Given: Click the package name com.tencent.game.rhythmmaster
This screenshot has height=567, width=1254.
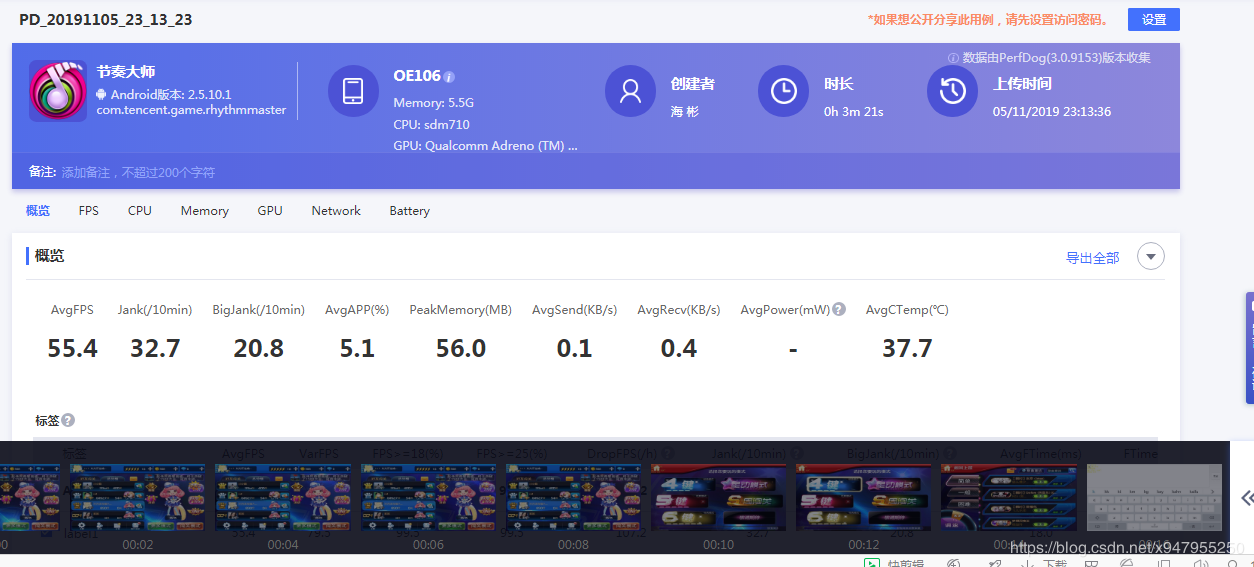Looking at the screenshot, I should [x=191, y=111].
